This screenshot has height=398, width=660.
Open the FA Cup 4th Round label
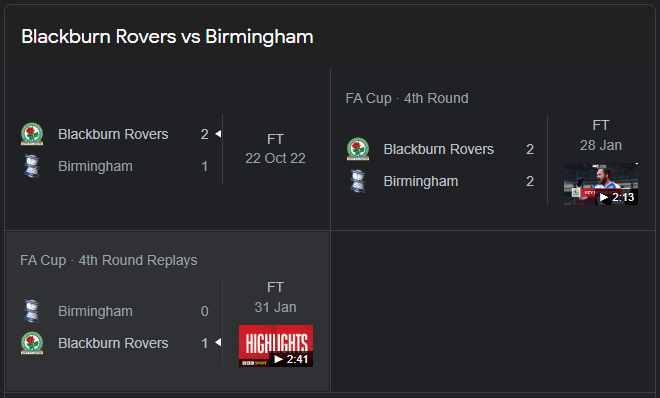(407, 98)
